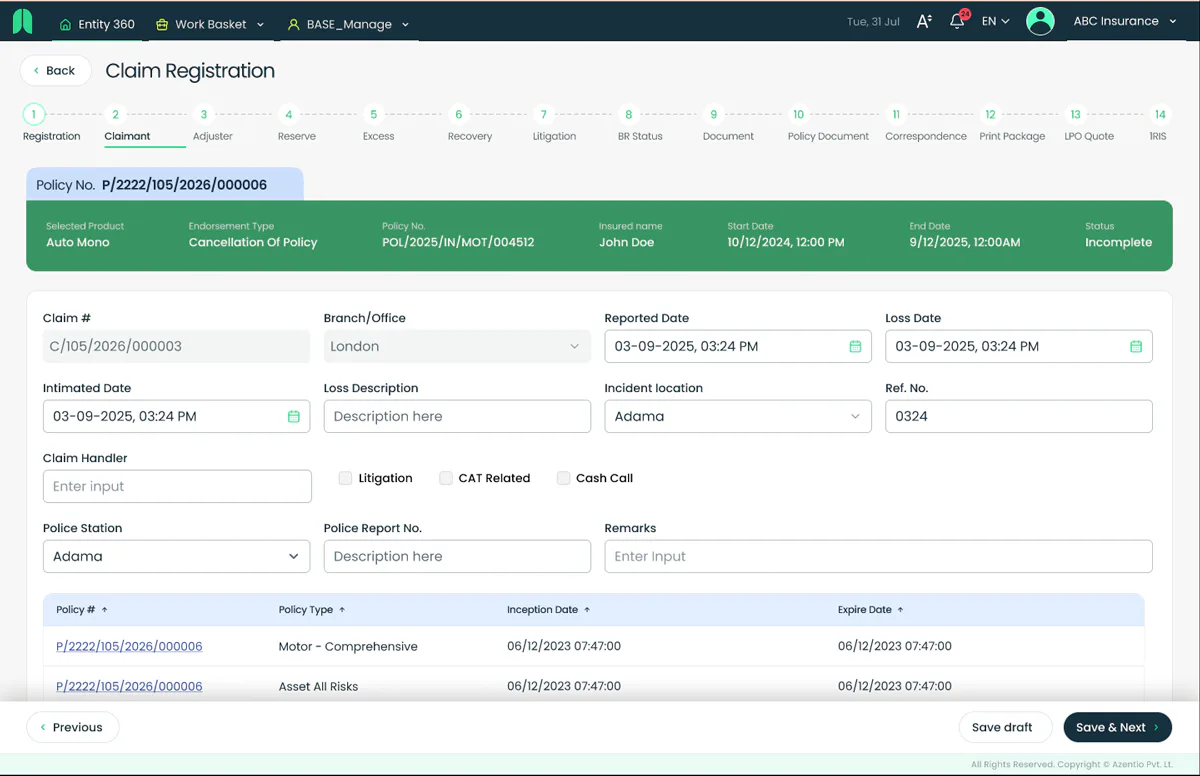This screenshot has width=1200, height=776.
Task: Open the Incident location dropdown
Action: tap(738, 416)
